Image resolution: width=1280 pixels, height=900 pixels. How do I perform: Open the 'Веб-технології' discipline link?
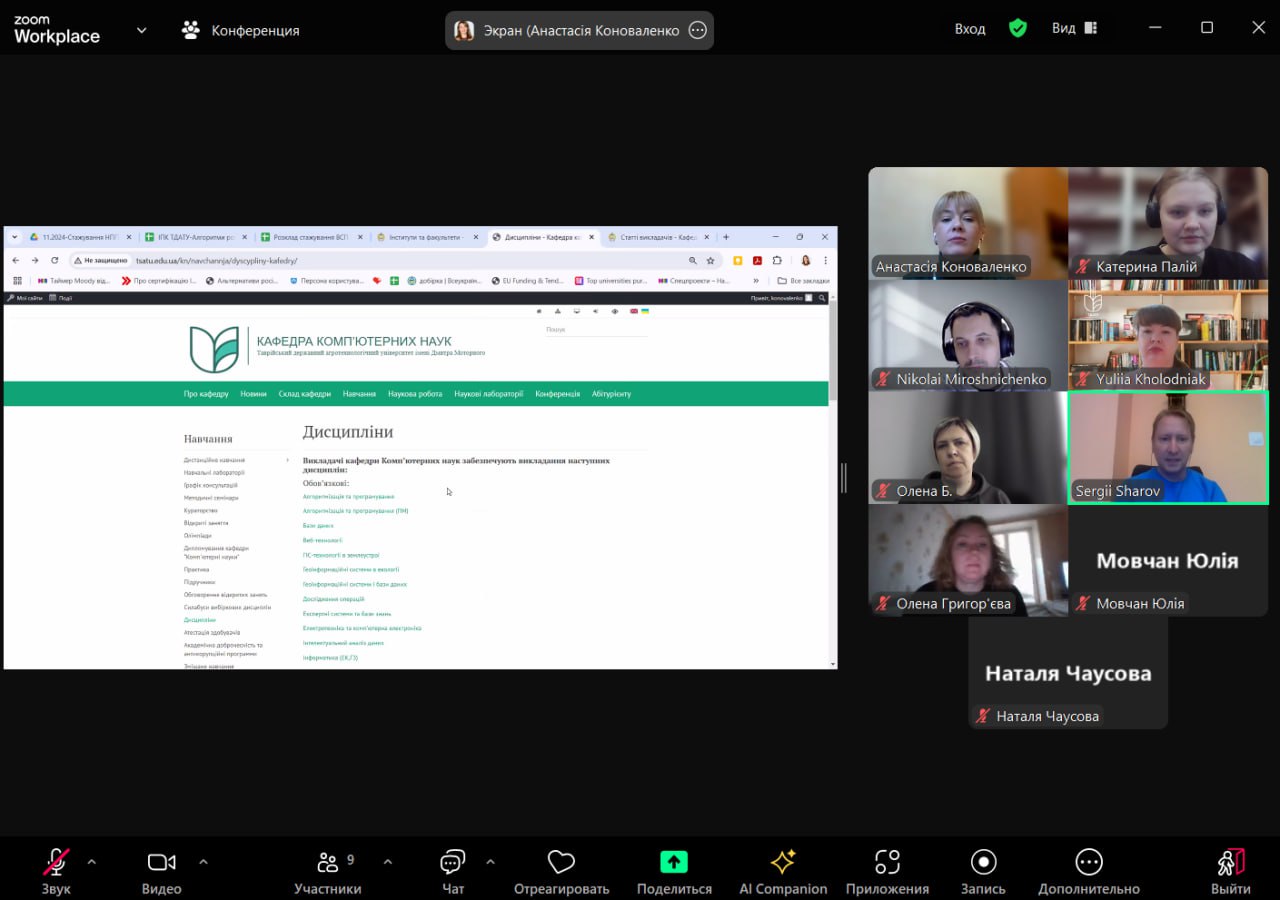pyautogui.click(x=322, y=540)
